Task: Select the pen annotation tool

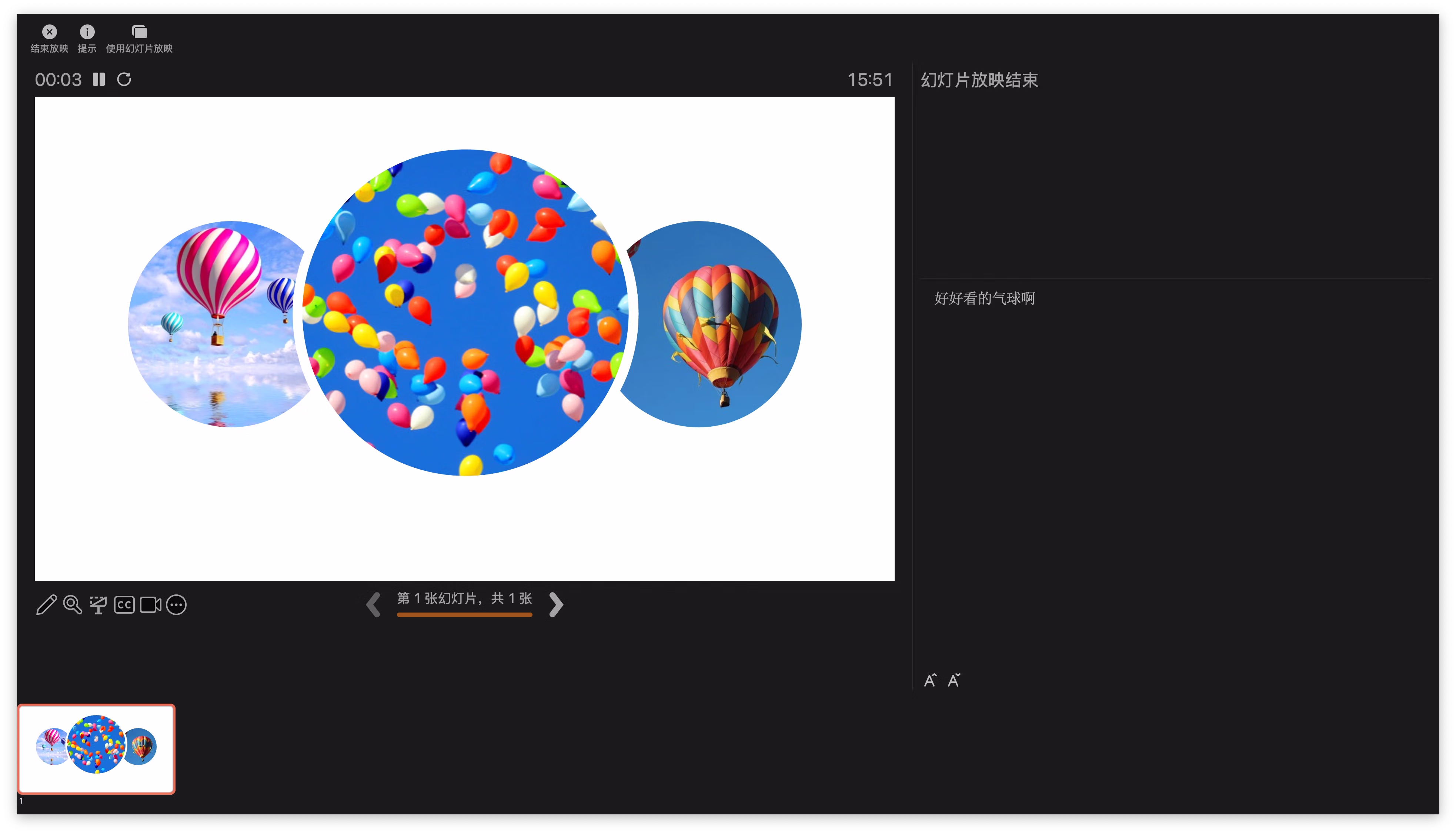Action: [46, 605]
